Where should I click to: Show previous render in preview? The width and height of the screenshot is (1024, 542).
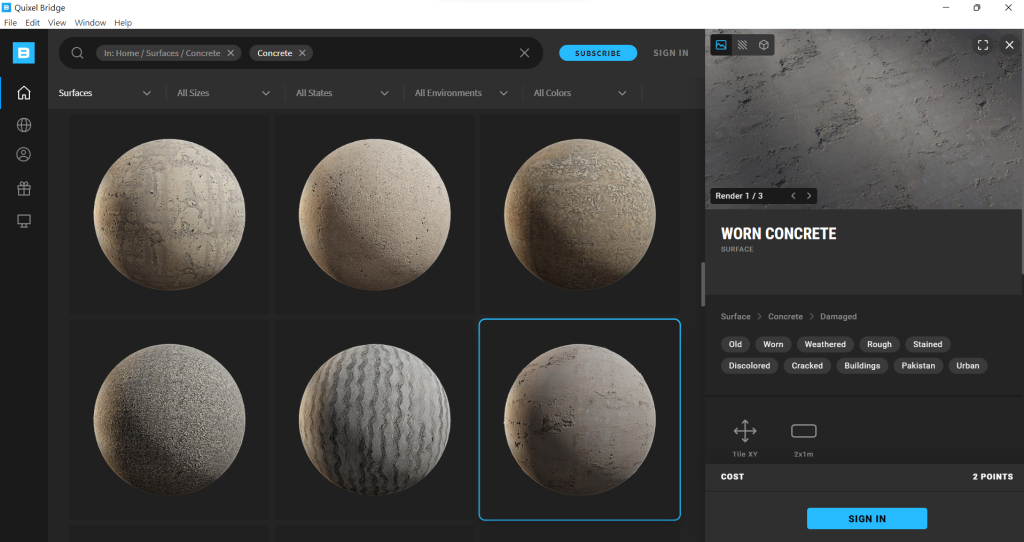[x=793, y=196]
